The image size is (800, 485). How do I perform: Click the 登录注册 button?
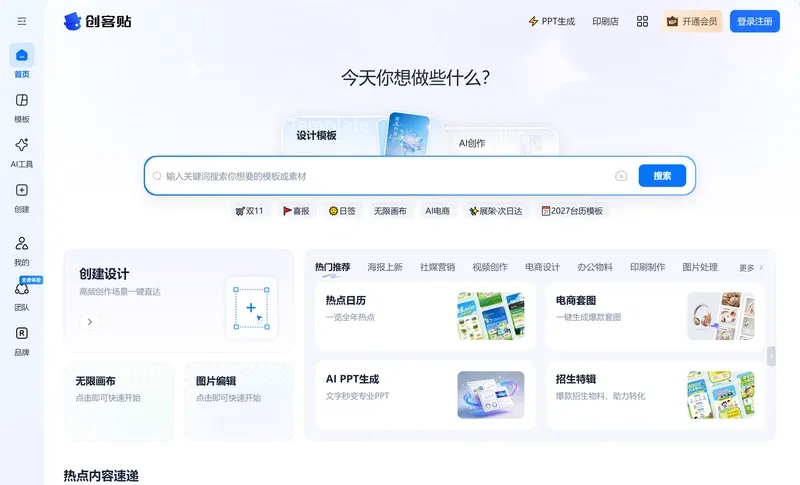755,21
